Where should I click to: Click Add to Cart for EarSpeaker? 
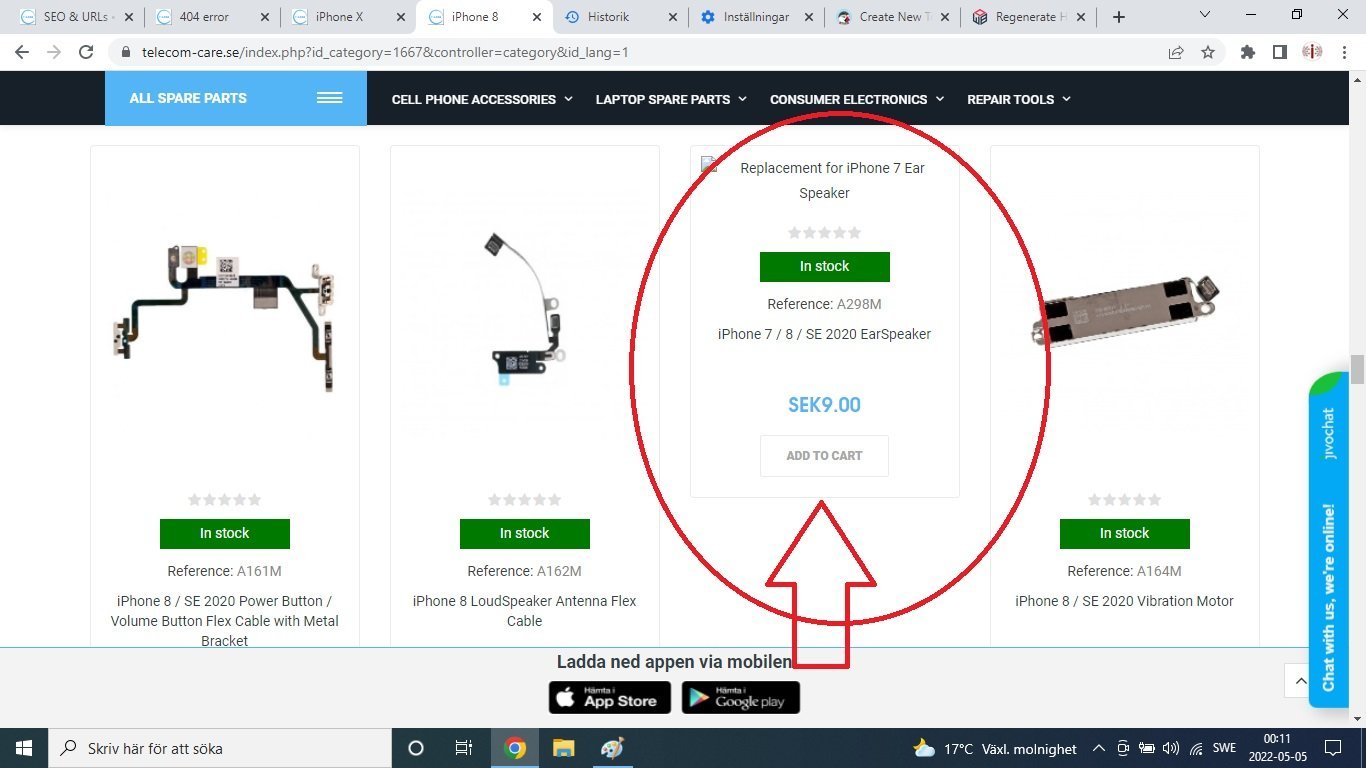(824, 456)
